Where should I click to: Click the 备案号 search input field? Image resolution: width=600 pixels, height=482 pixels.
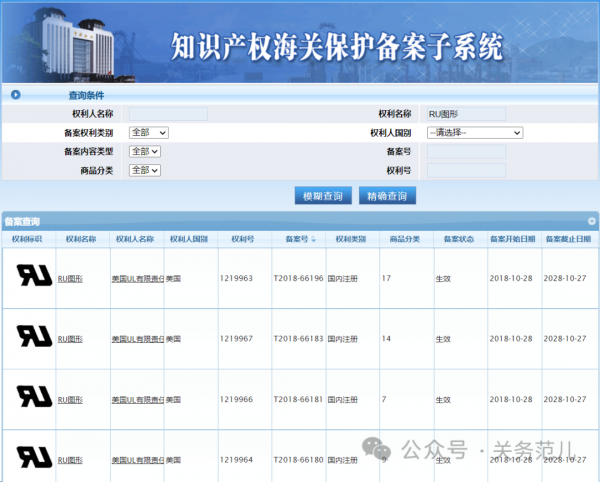[x=466, y=152]
